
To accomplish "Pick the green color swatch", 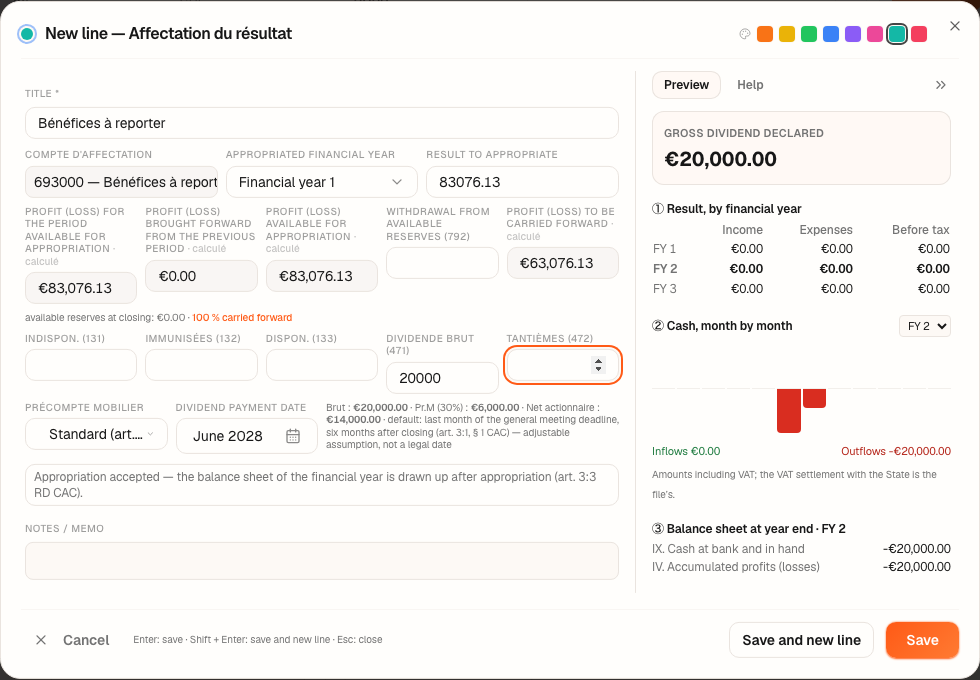I will tap(809, 34).
